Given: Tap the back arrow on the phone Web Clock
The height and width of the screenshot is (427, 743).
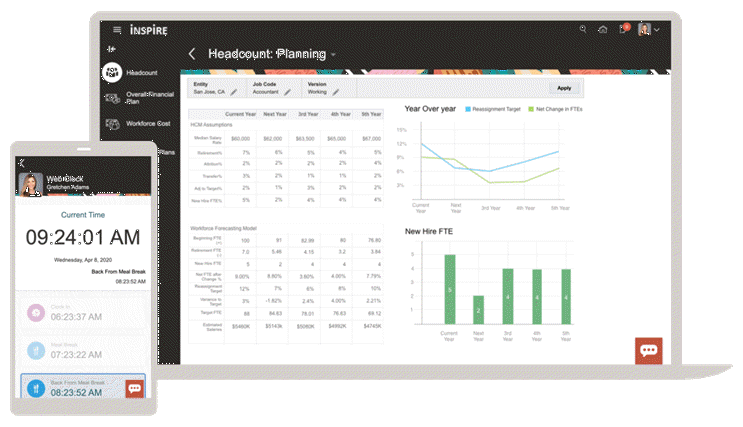Looking at the screenshot, I should (21, 163).
